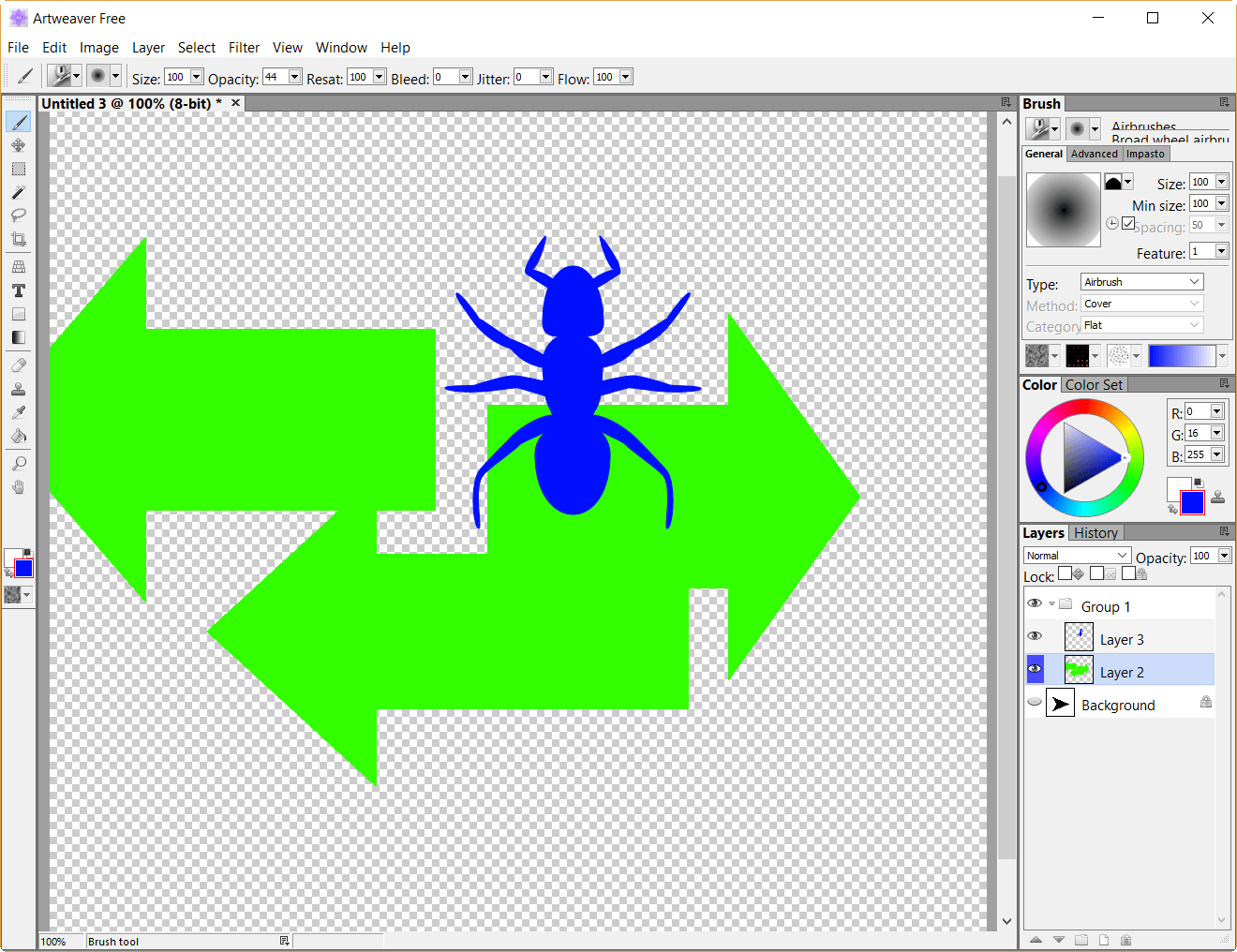Open the brush Type dropdown
This screenshot has height=952, width=1237.
click(x=1195, y=281)
